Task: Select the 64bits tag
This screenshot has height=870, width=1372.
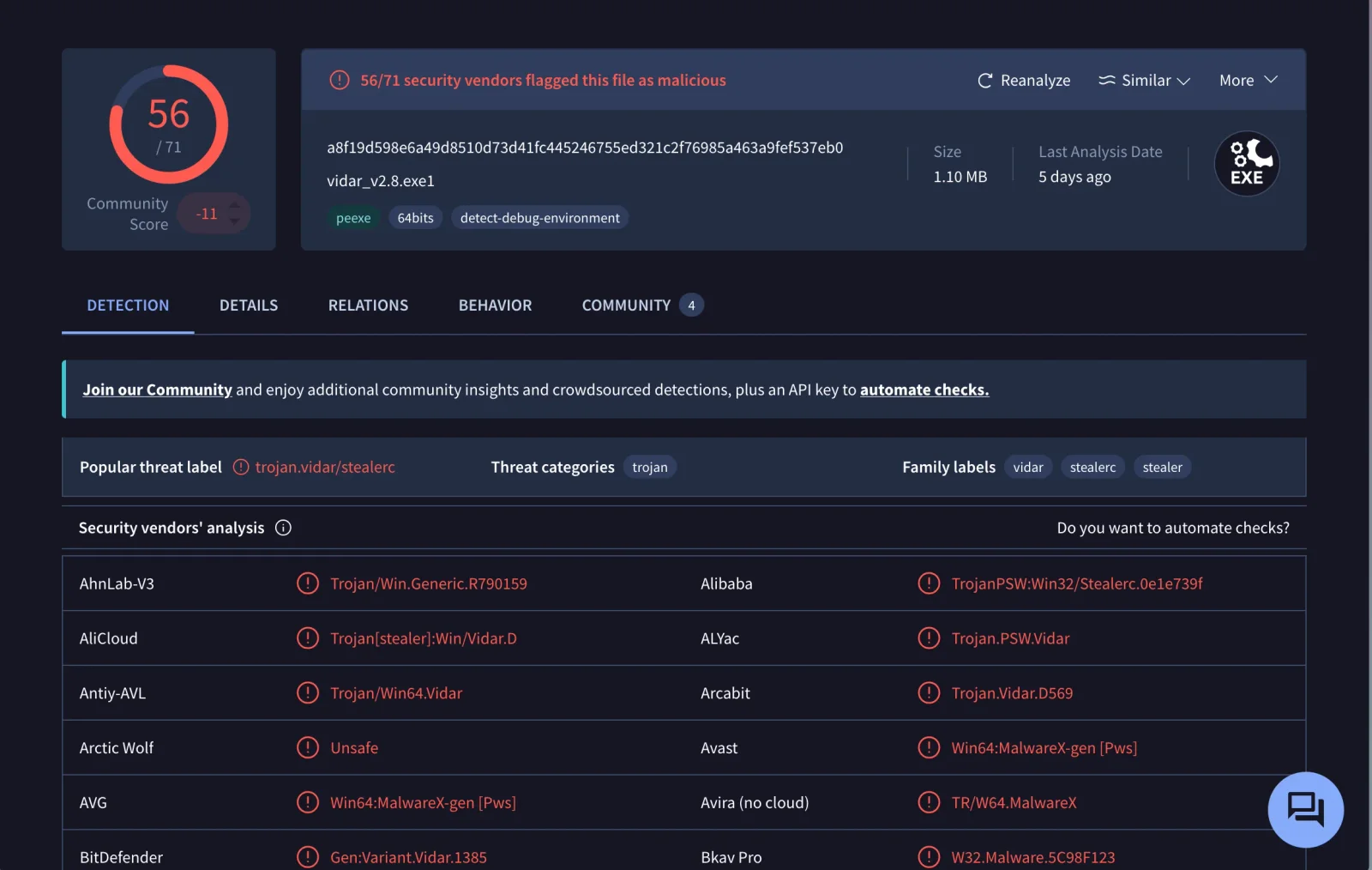Action: [x=415, y=218]
